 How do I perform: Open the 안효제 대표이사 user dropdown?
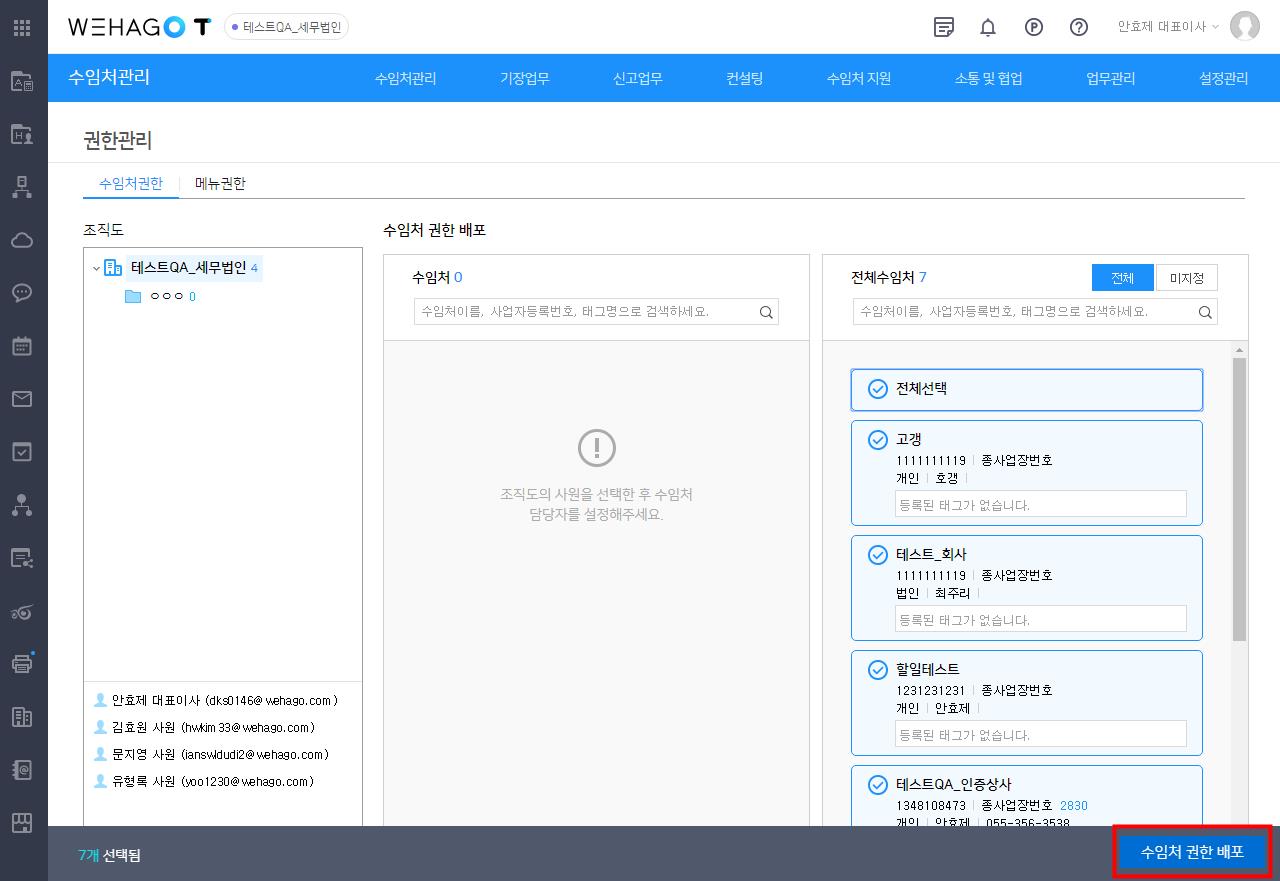tap(1168, 27)
